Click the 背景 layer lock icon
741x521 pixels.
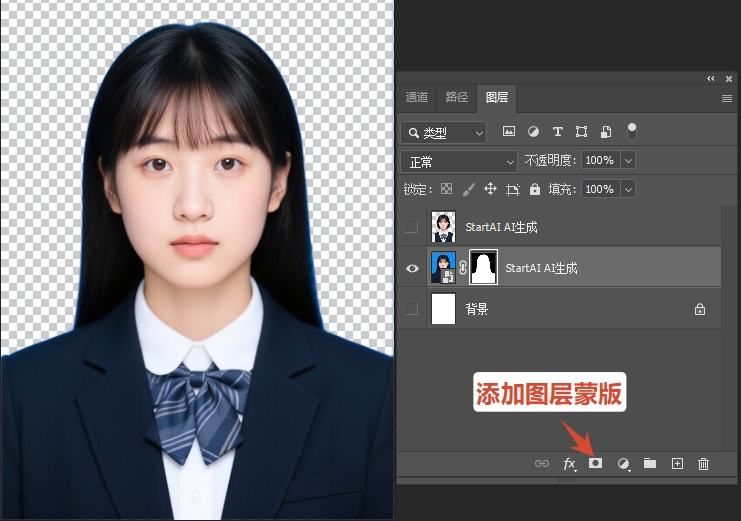tap(700, 309)
